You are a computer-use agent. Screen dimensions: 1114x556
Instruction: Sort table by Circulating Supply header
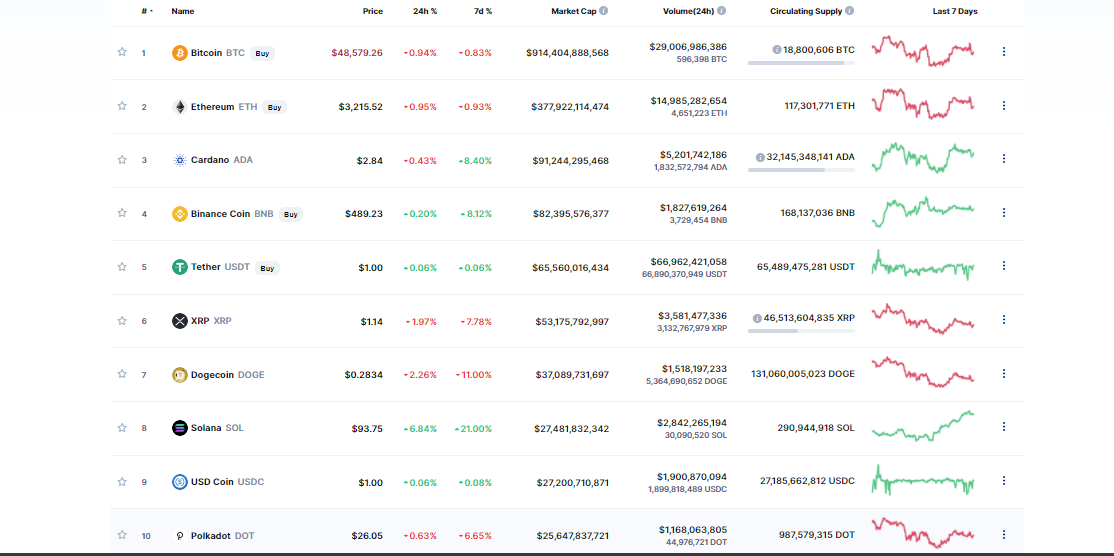(806, 11)
